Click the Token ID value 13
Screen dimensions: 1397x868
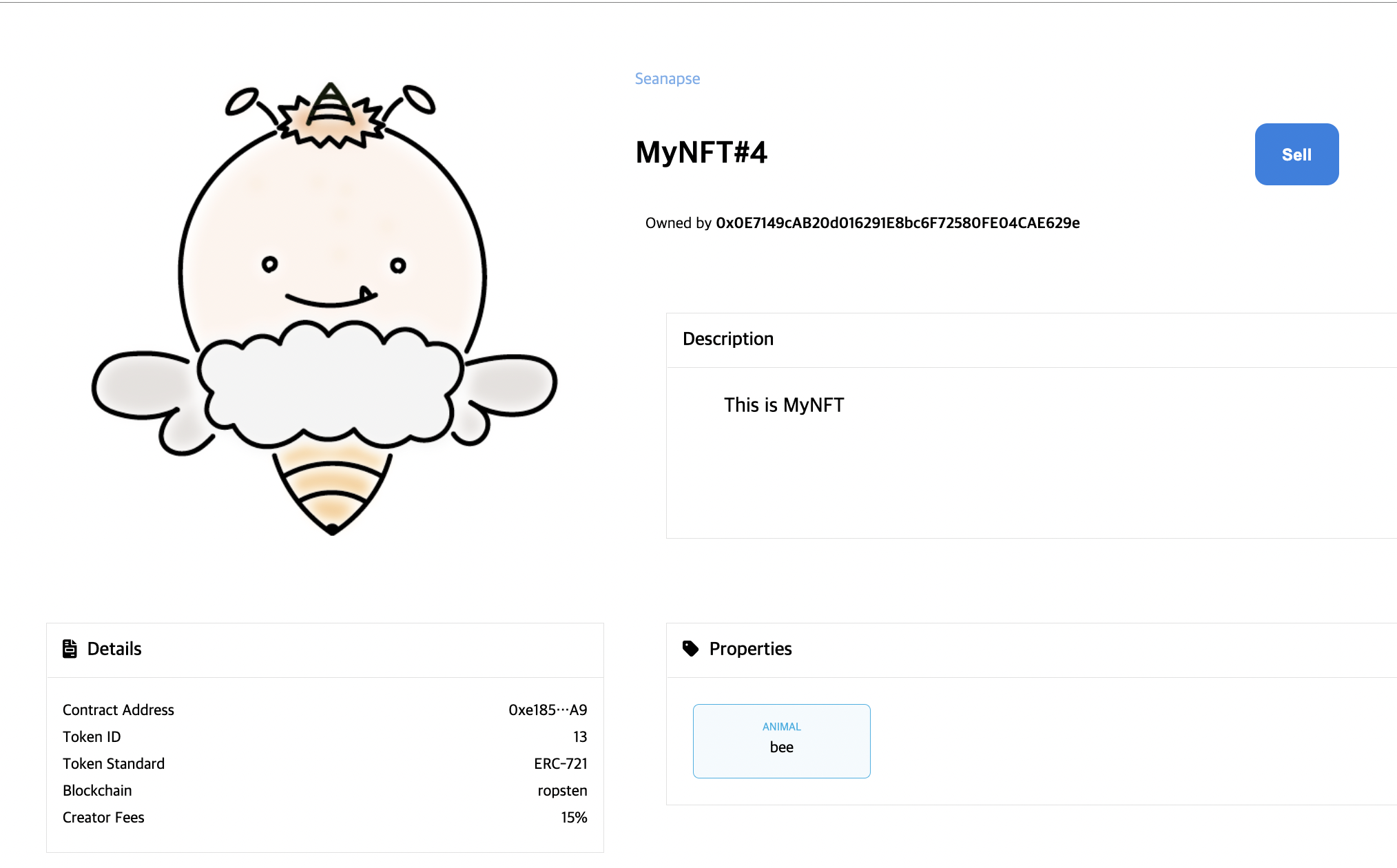point(580,736)
